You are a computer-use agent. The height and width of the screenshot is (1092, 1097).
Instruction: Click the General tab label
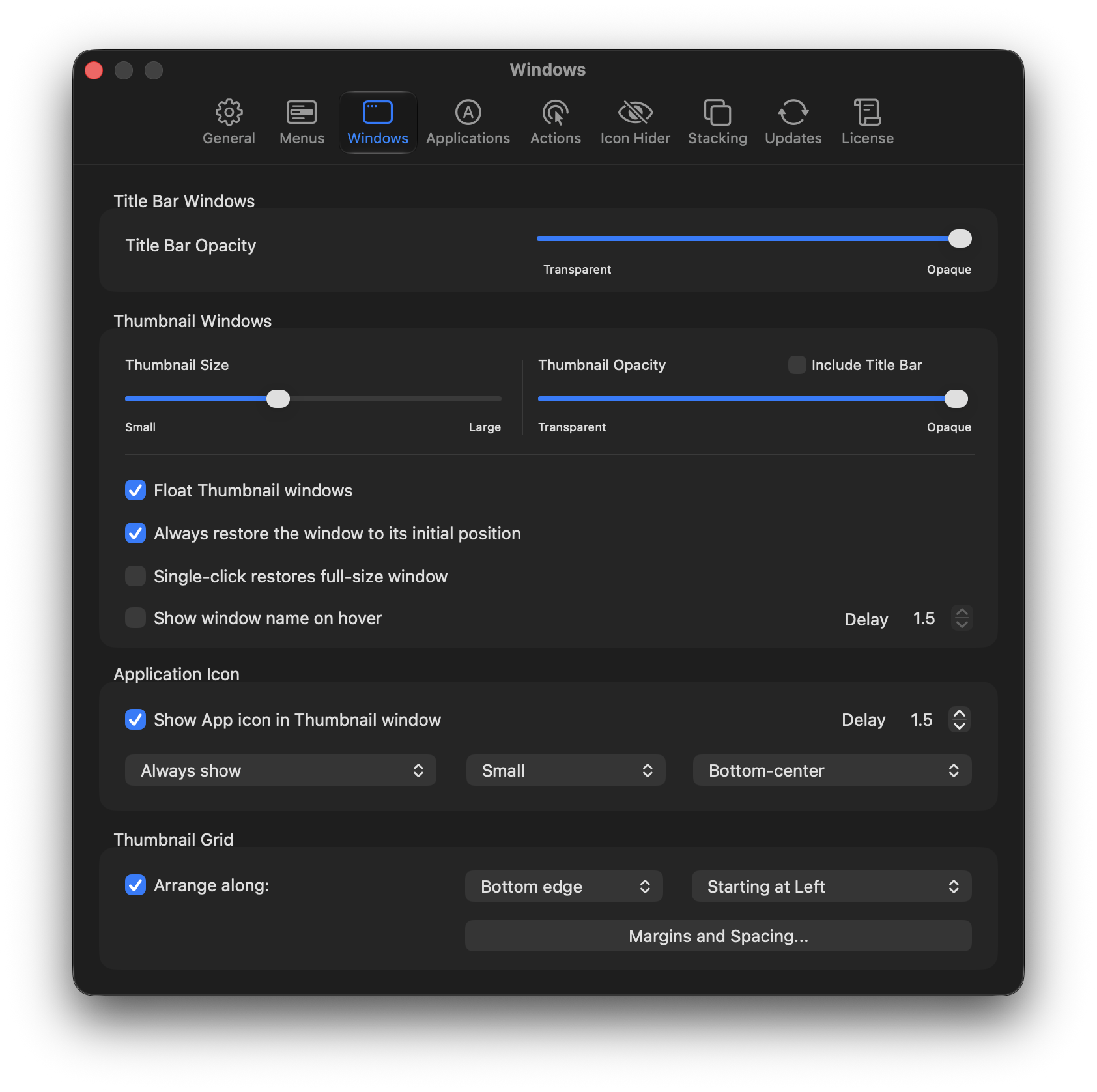[229, 138]
